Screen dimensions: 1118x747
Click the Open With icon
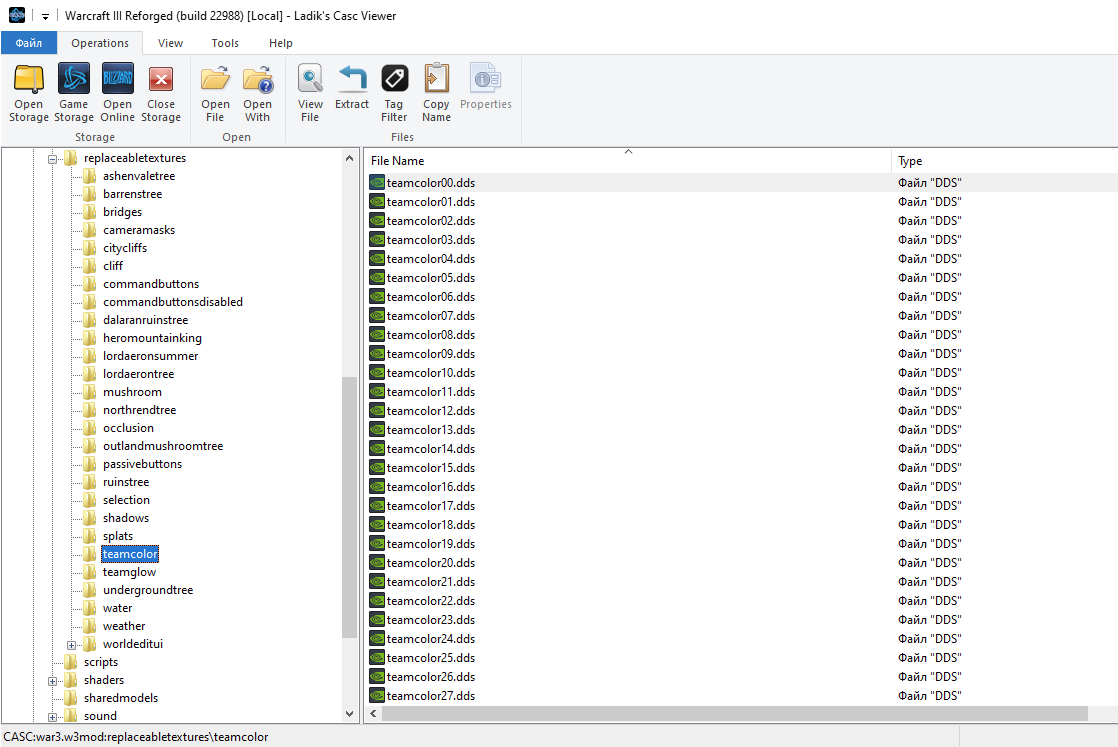(257, 79)
